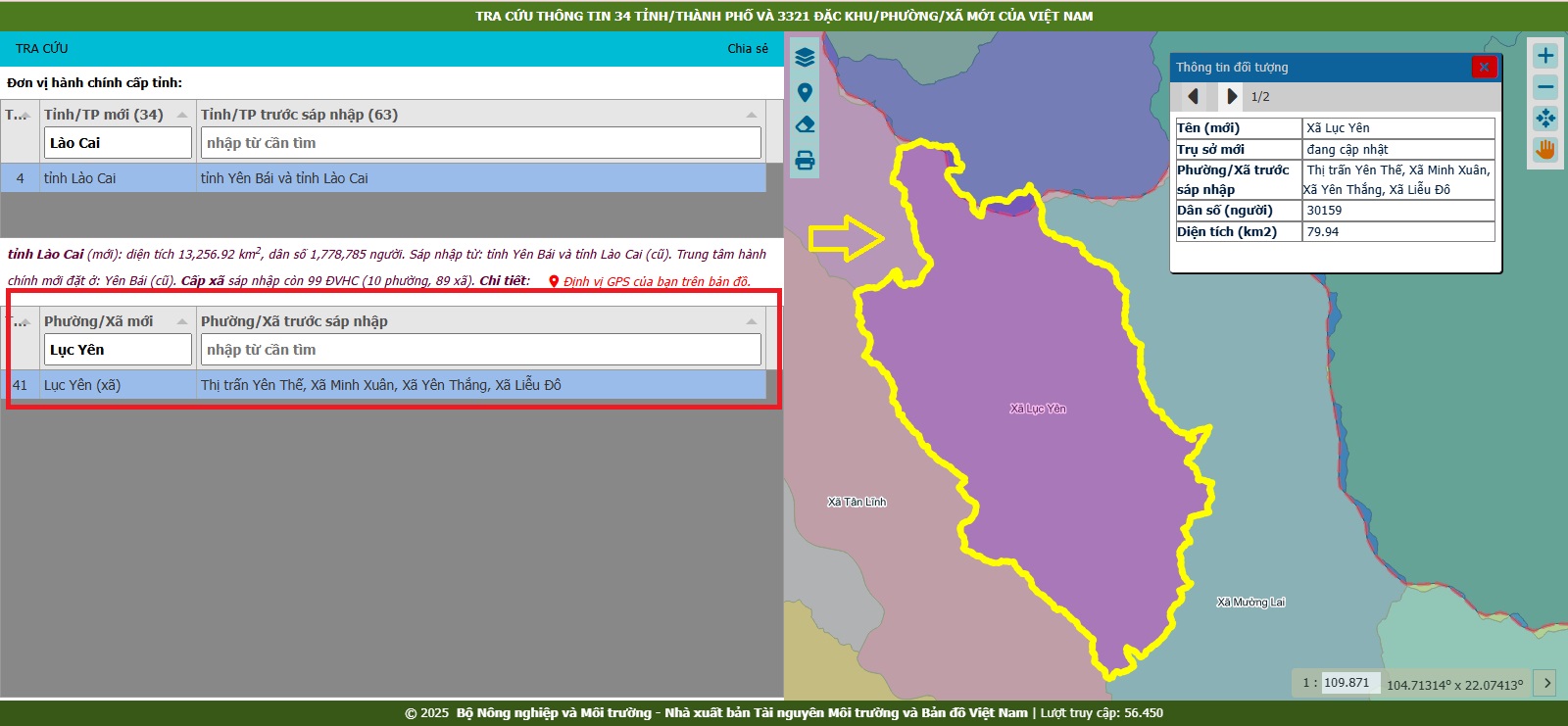Viewport: 1568px width, 726px height.
Task: Open the TRA CỨU tab
Action: 42,48
